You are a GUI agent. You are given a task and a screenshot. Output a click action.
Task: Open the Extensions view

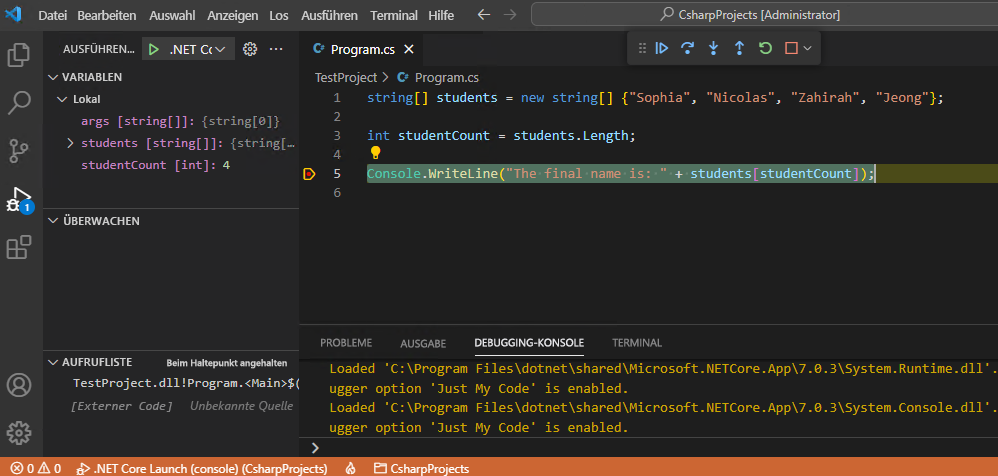(18, 247)
